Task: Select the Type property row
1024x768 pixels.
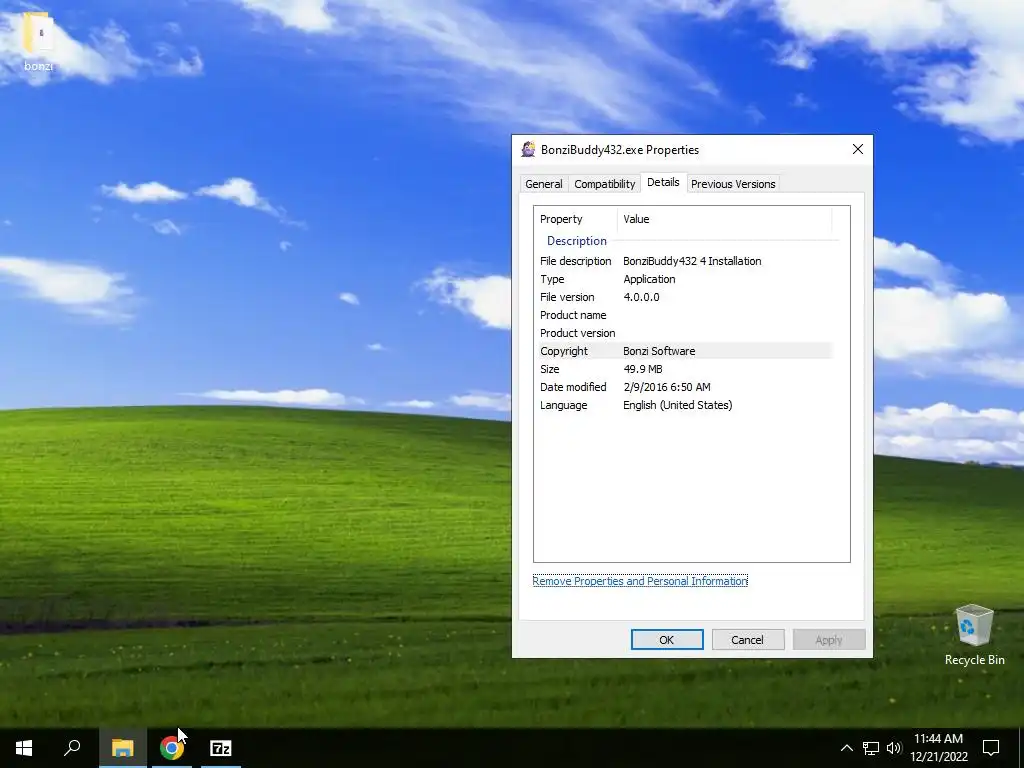Action: click(686, 279)
